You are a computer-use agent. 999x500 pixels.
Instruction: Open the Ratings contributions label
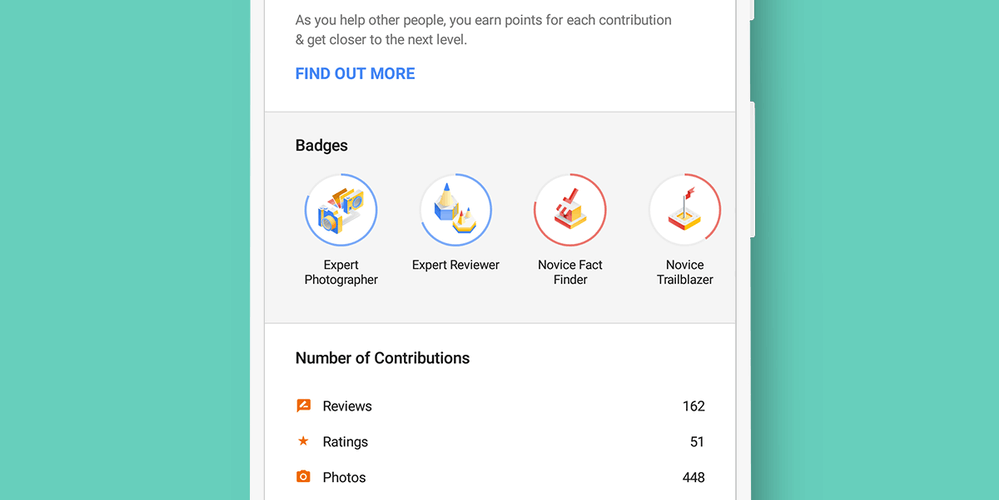tap(345, 442)
